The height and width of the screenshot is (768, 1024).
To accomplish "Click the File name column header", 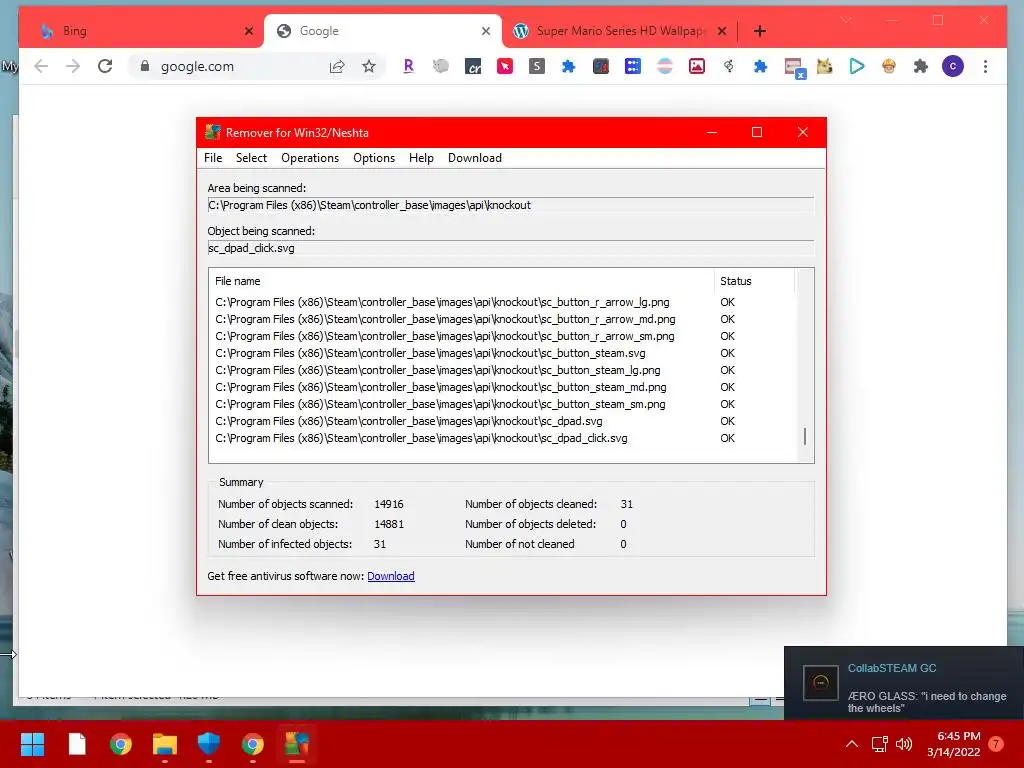I will [x=462, y=281].
